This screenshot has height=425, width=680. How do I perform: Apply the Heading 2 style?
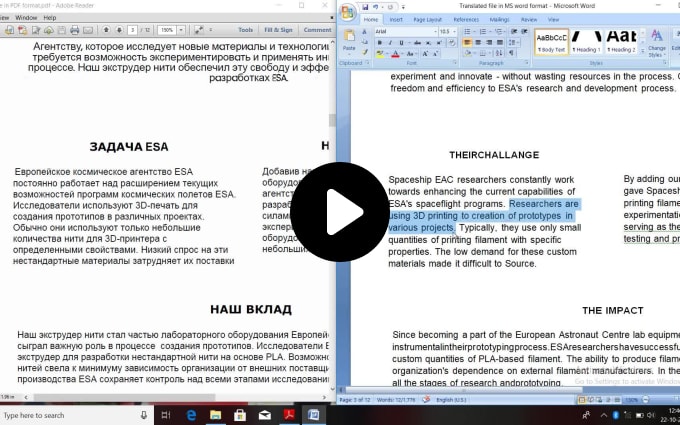pyautogui.click(x=621, y=42)
